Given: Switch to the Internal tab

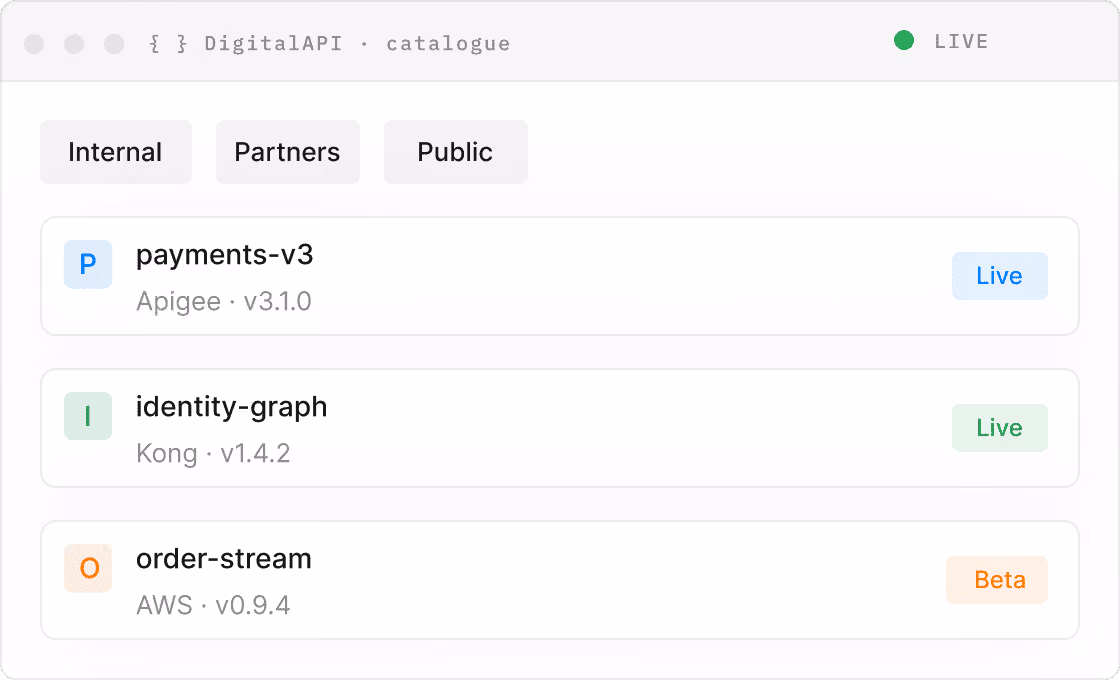Looking at the screenshot, I should [x=116, y=152].
